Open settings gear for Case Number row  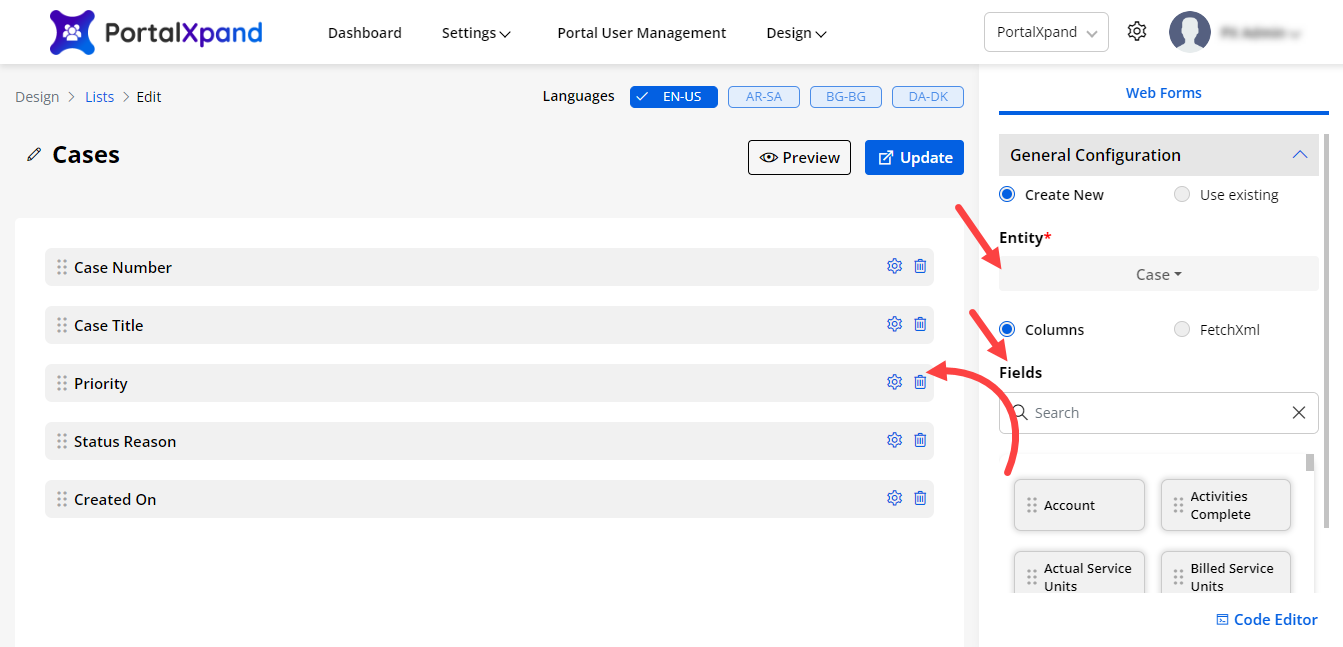(x=894, y=266)
